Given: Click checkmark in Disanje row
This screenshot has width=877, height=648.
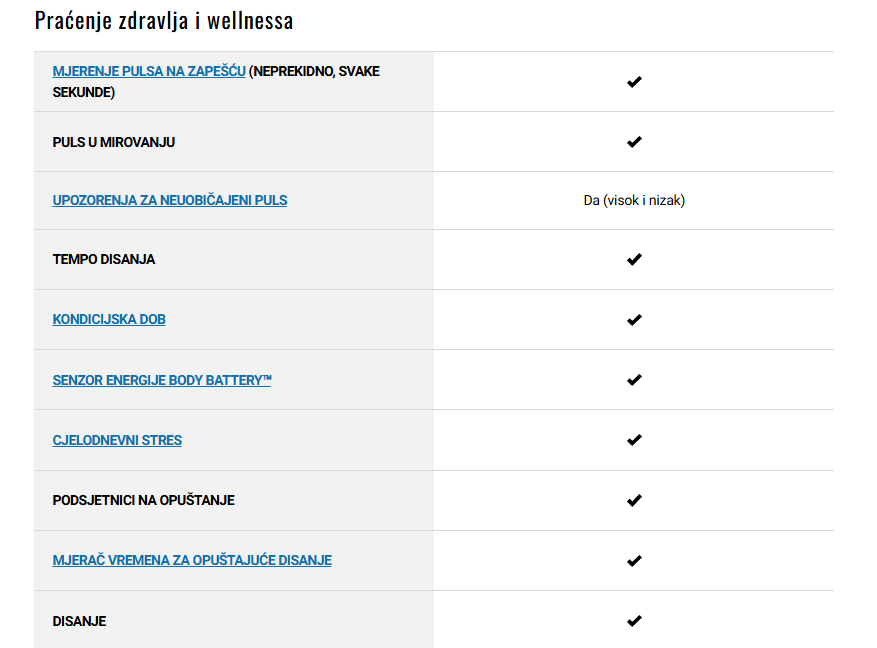Looking at the screenshot, I should [634, 621].
